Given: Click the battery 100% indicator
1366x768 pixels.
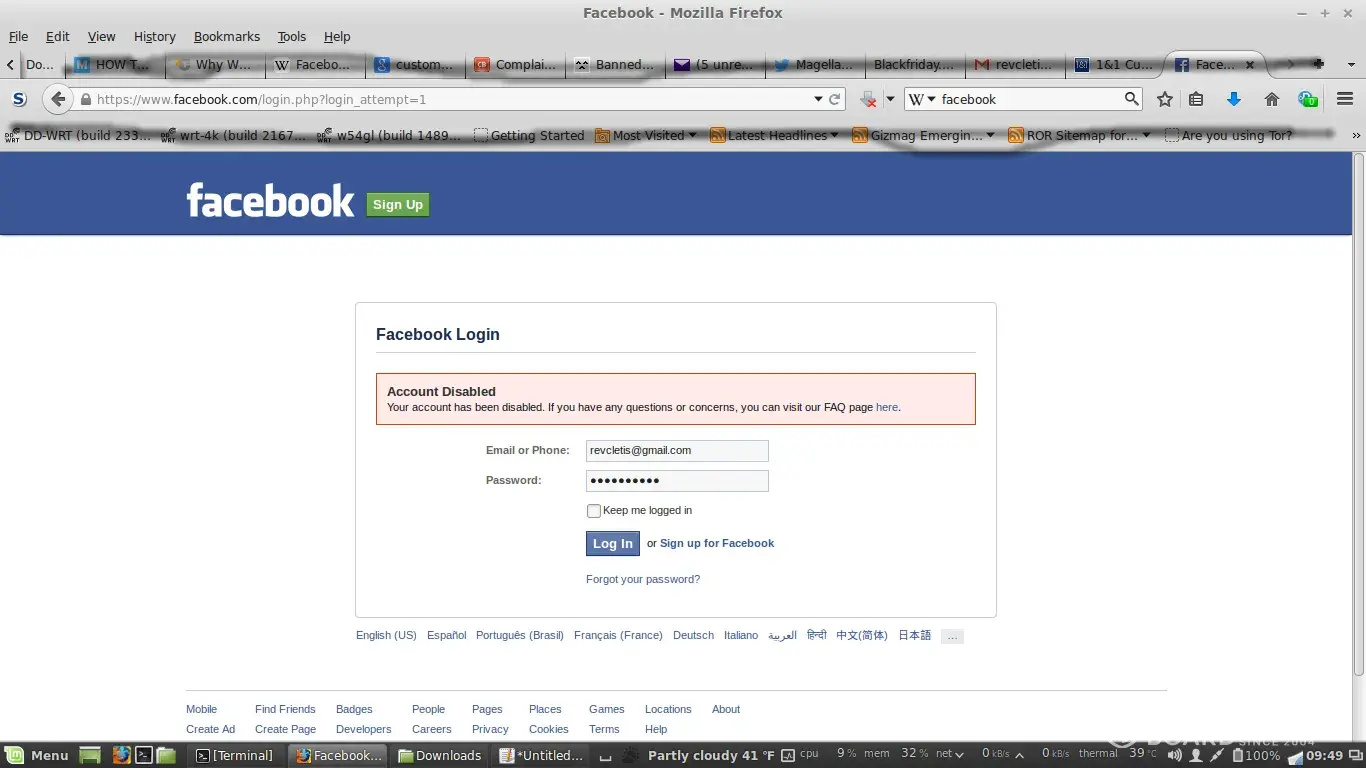Looking at the screenshot, I should tap(1257, 755).
